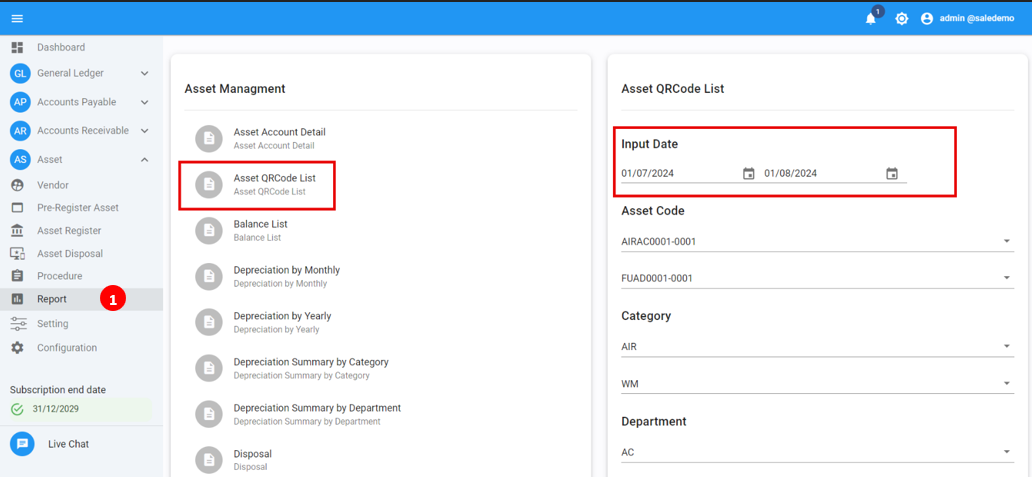Open the hamburger menu icon
Image resolution: width=1032 pixels, height=477 pixels.
click(x=17, y=18)
